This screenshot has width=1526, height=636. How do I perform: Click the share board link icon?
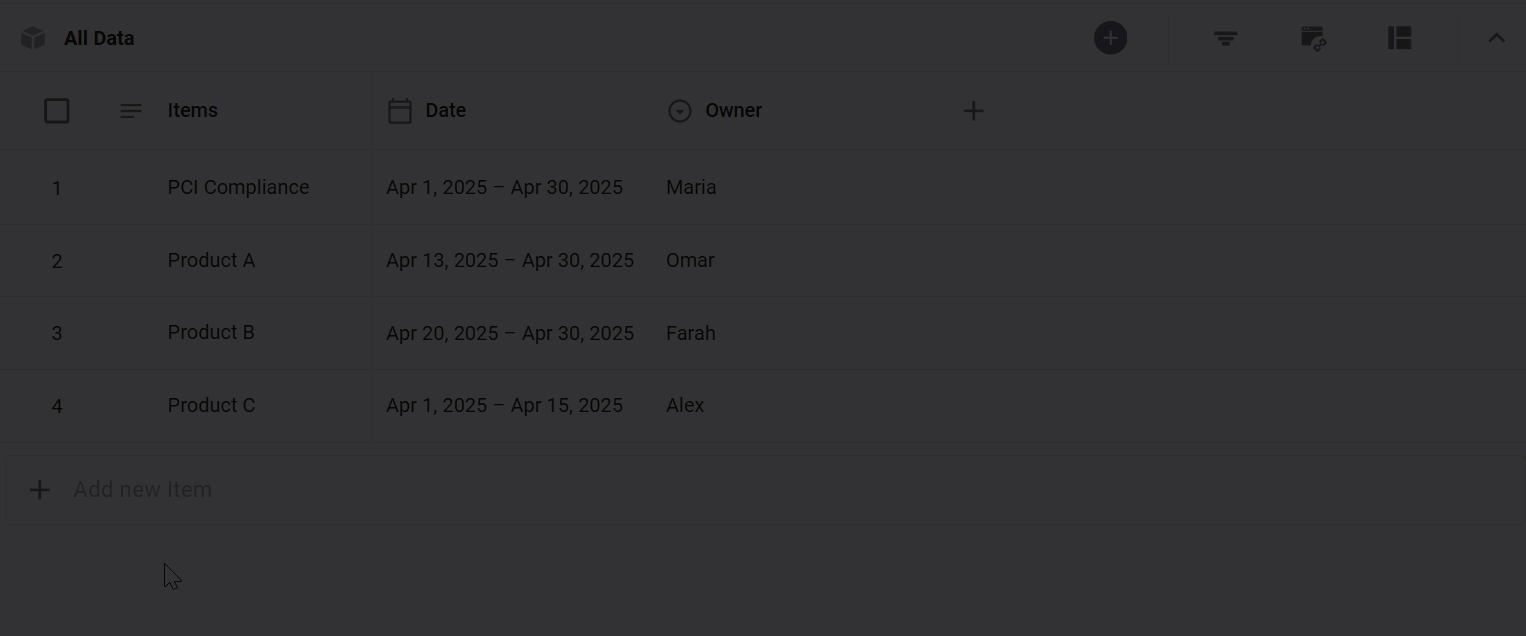1313,37
